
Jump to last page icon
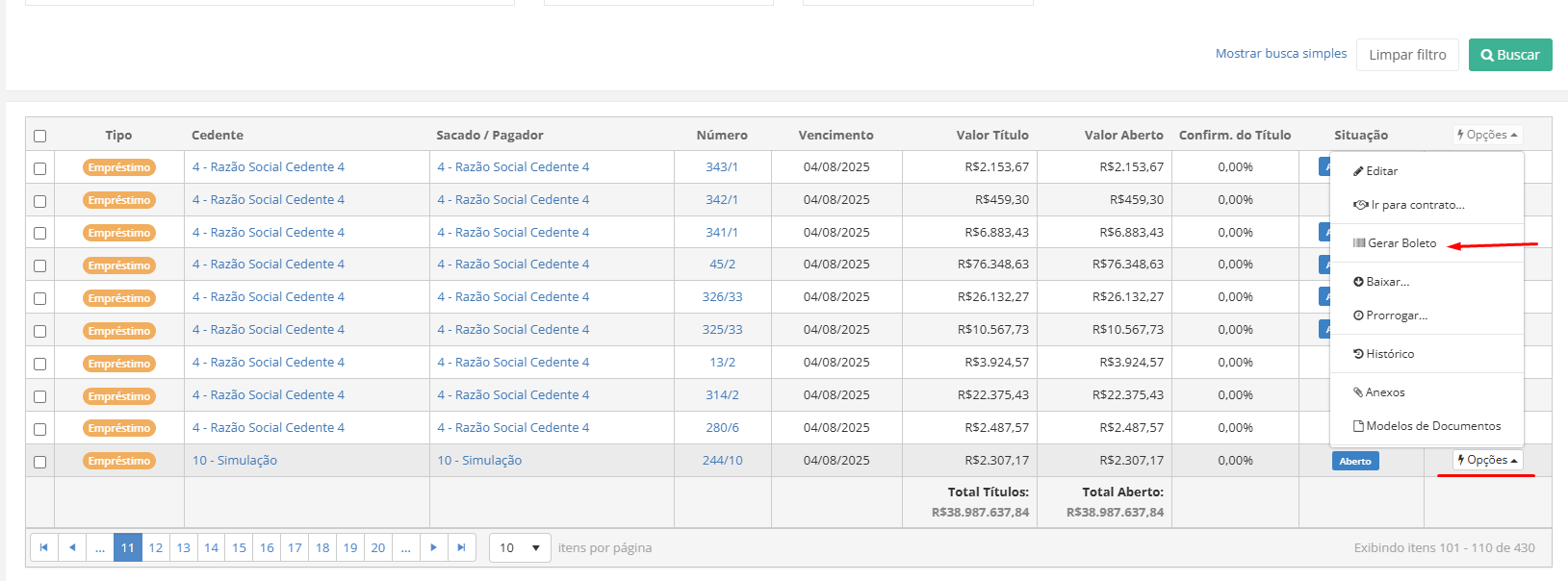point(461,547)
